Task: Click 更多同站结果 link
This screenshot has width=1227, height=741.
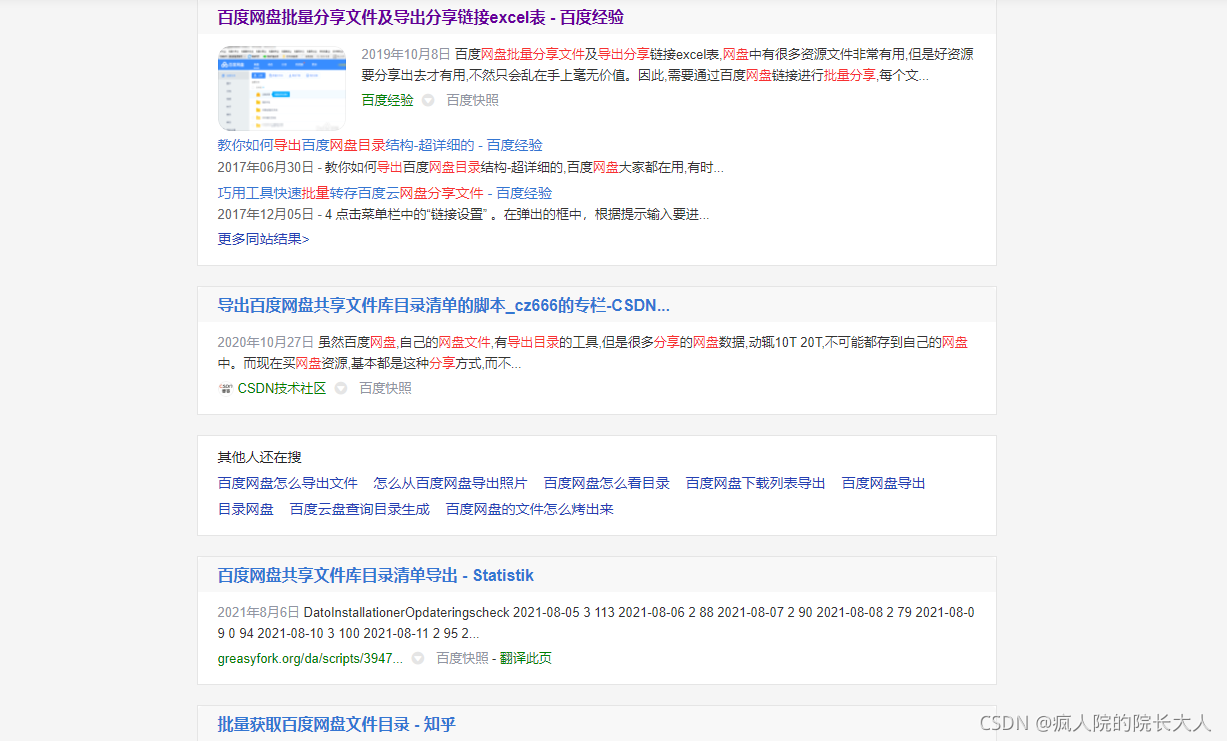Action: (x=263, y=239)
